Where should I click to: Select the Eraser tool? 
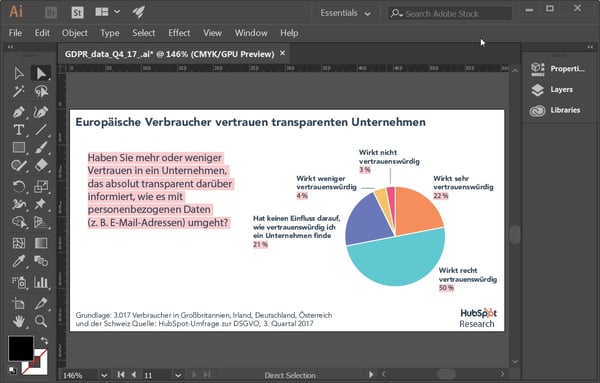coord(41,165)
